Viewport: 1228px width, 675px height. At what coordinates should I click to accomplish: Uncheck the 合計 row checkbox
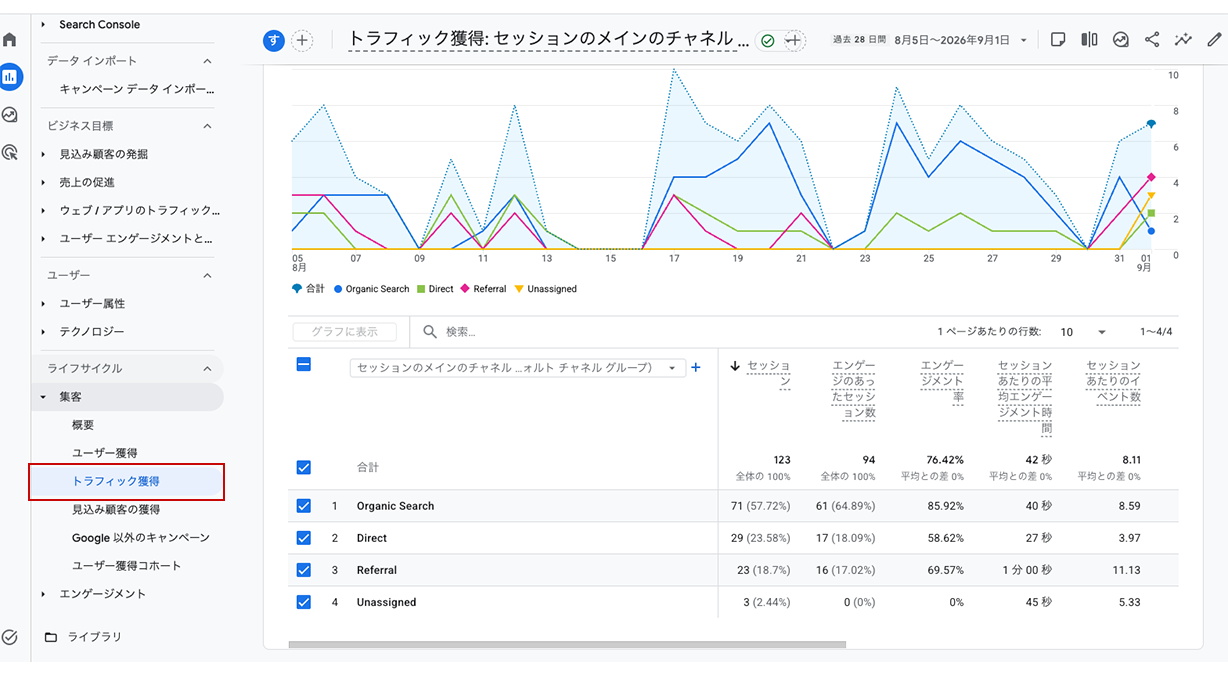(304, 467)
